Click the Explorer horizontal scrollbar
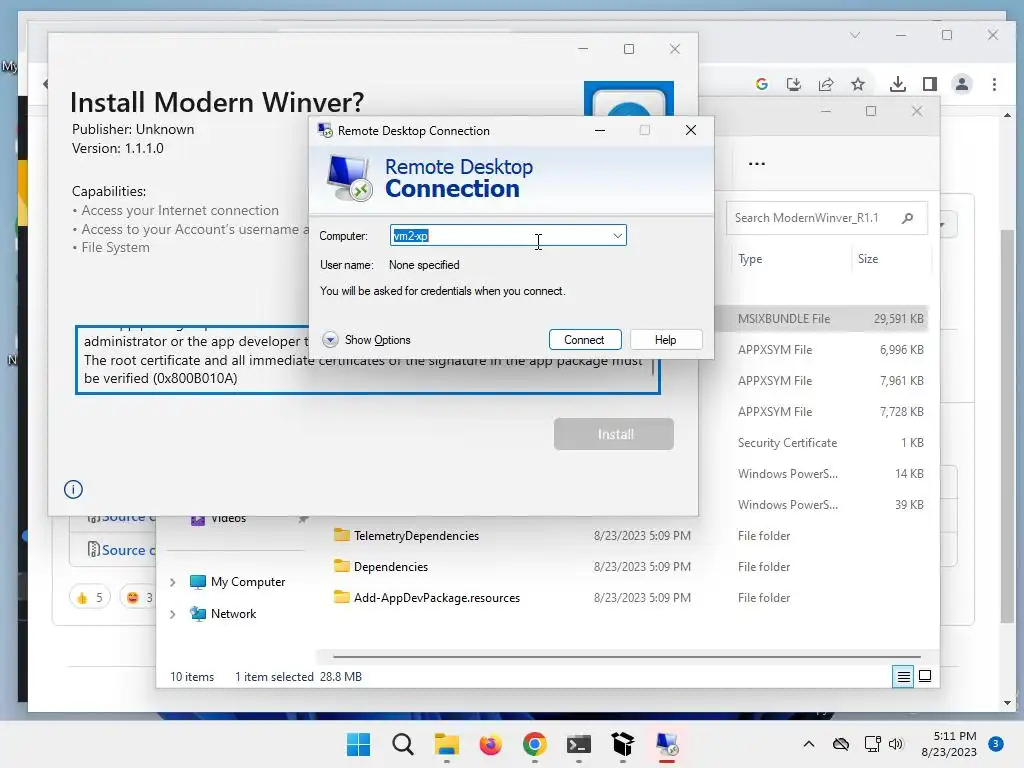This screenshot has width=1024, height=768. pos(627,656)
